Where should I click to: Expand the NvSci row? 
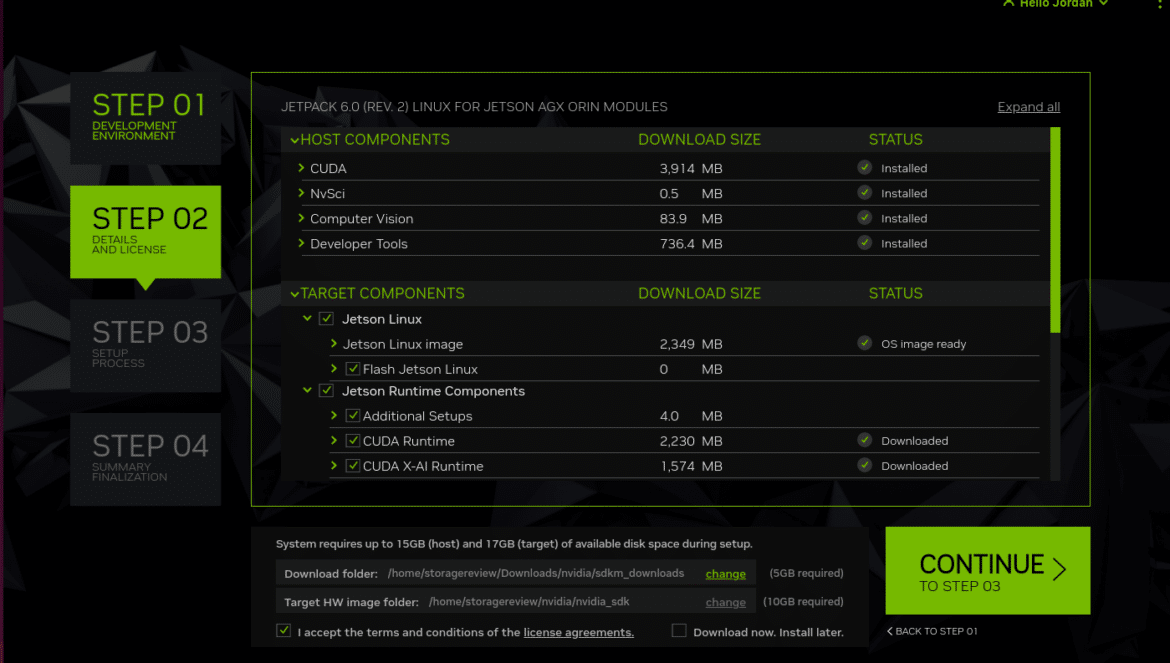301,193
